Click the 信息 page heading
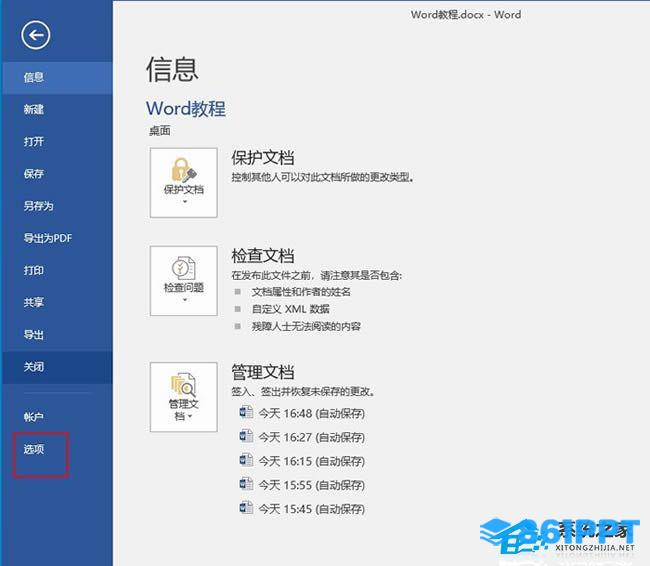This screenshot has height=566, width=650. point(172,70)
